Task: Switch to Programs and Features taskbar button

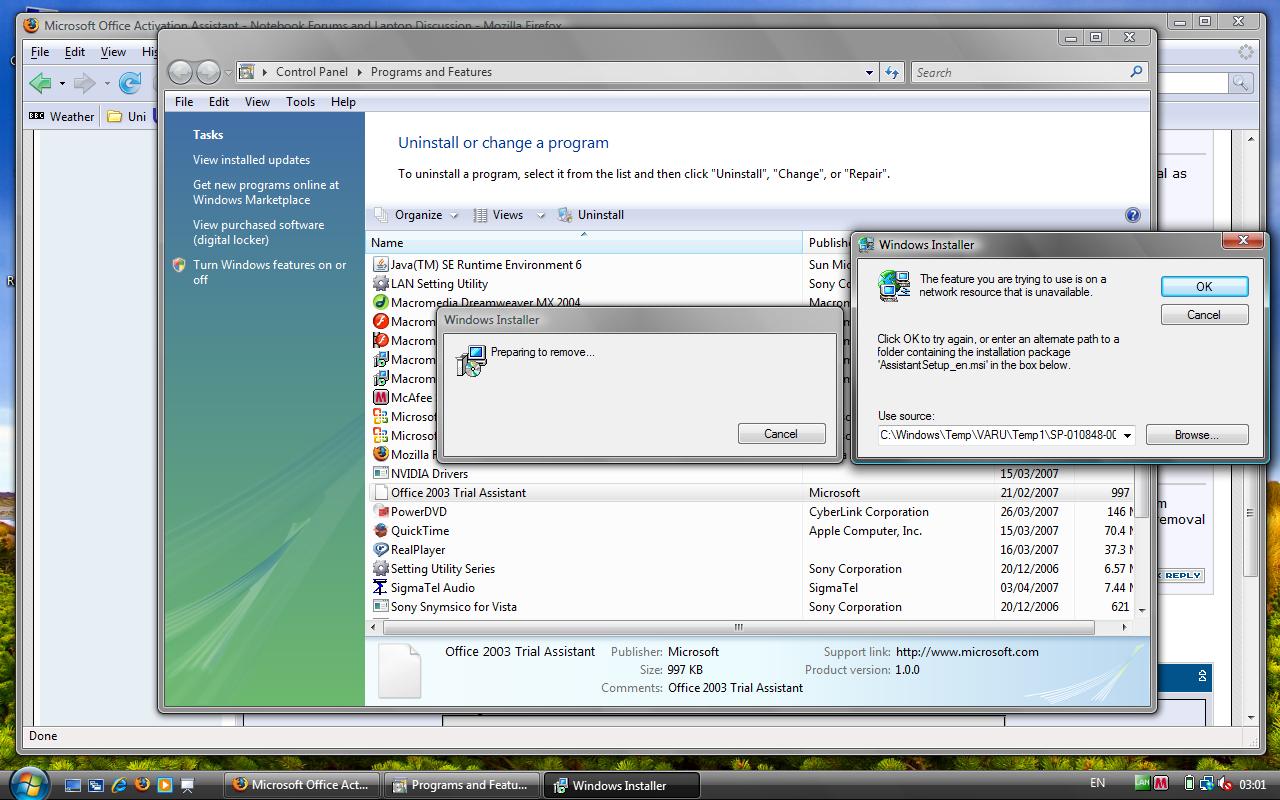Action: coord(462,785)
